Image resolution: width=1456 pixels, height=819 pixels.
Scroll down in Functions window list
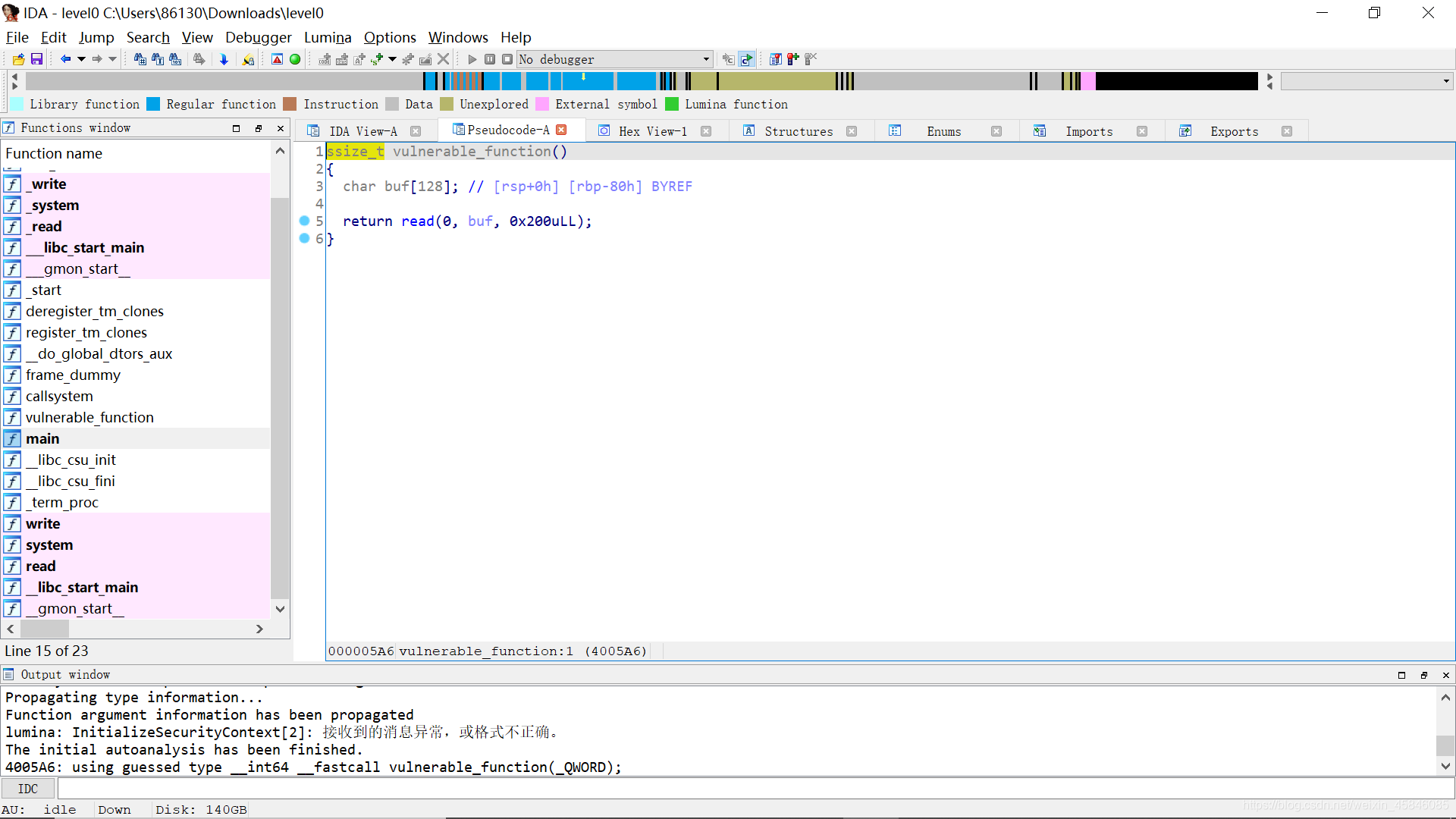click(x=281, y=608)
